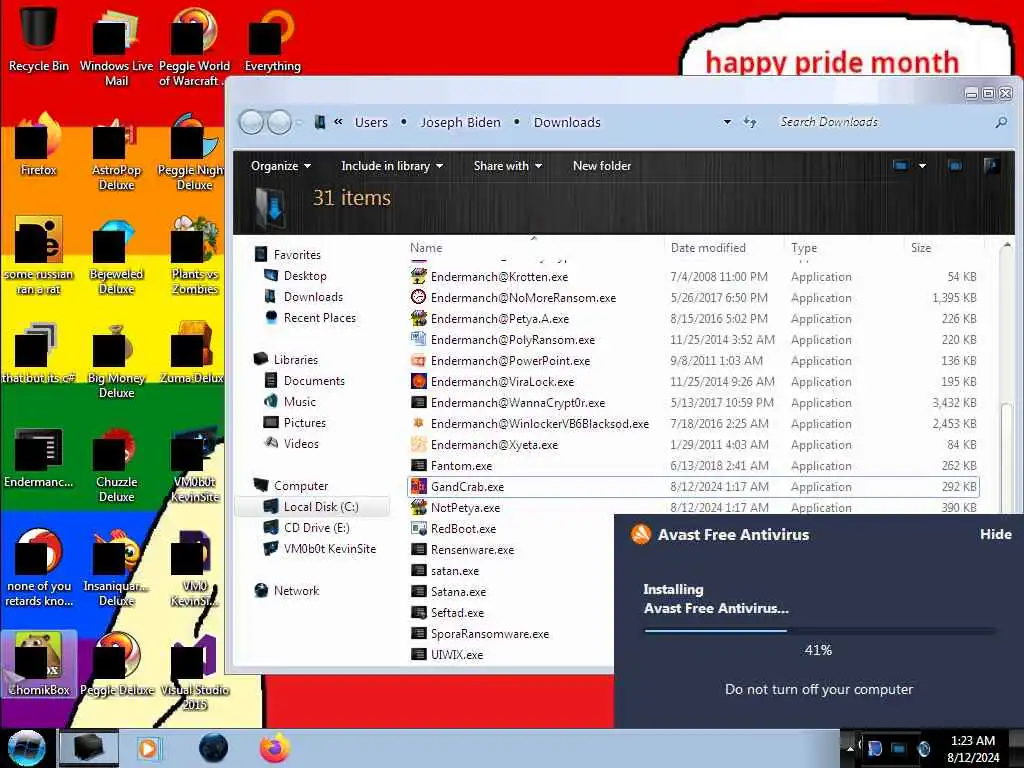Image resolution: width=1024 pixels, height=768 pixels.
Task: Open Visual Studio 2015 desktop icon
Action: (x=195, y=673)
